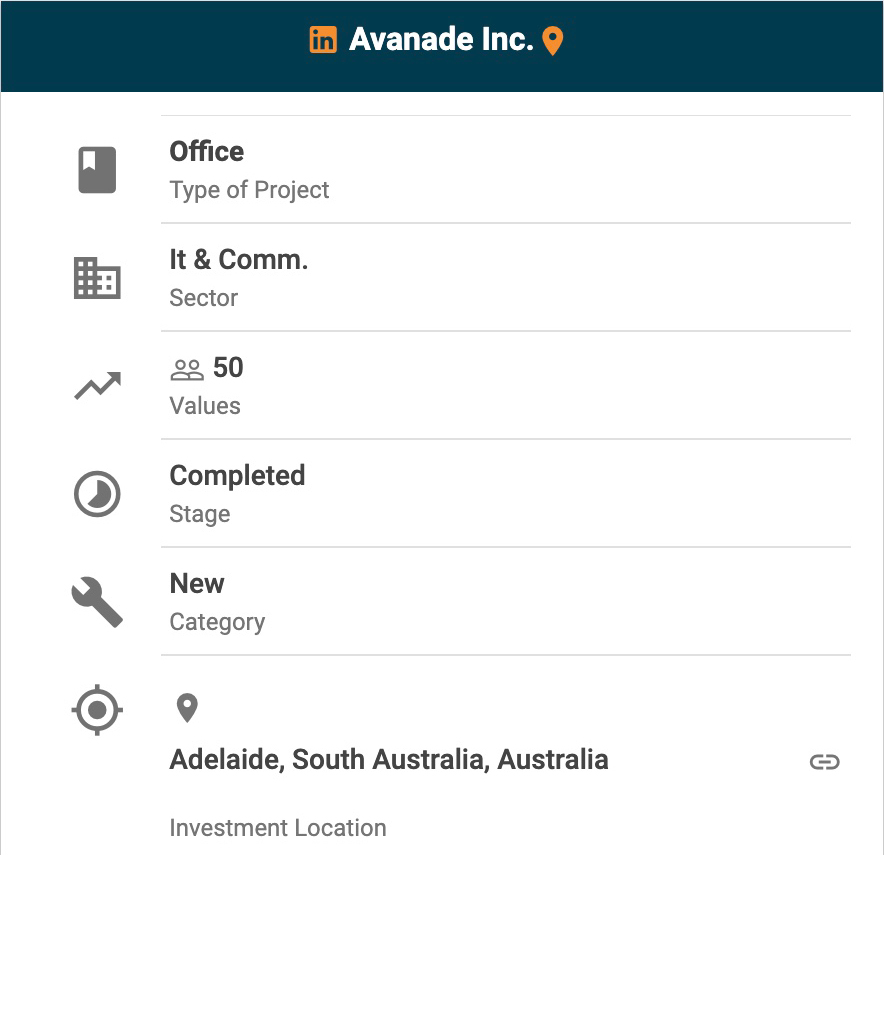Click the Investment Location label
884x1010 pixels.
(x=278, y=828)
